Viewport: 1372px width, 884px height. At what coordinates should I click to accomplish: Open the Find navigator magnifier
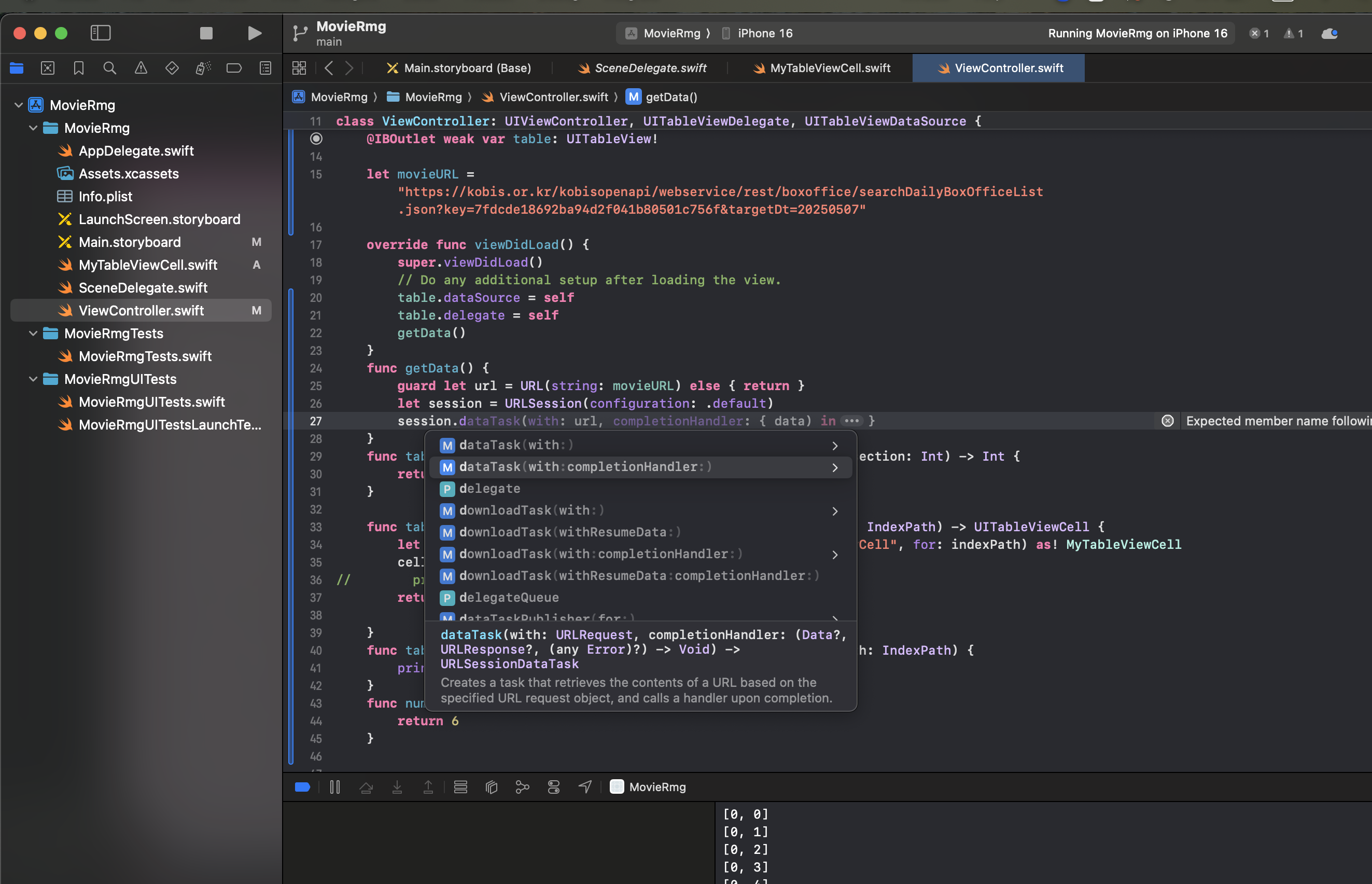tap(109, 68)
